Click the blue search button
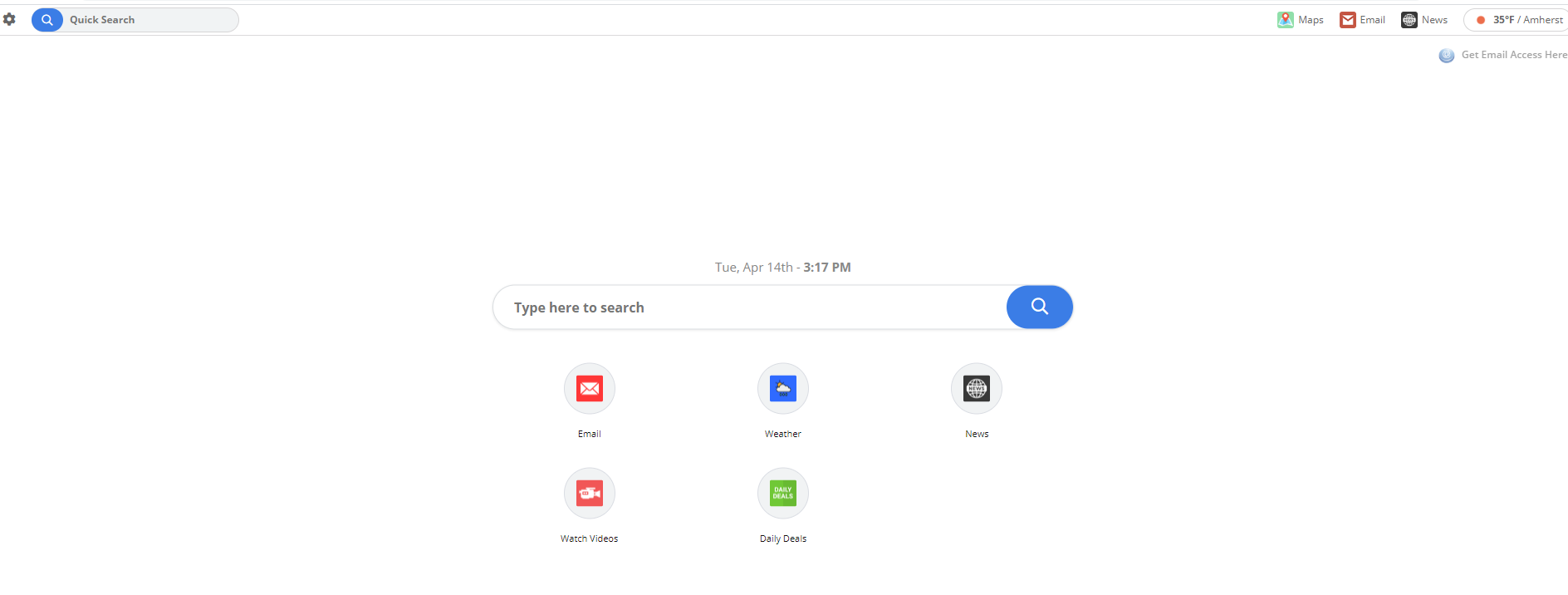1568x595 pixels. tap(1040, 307)
